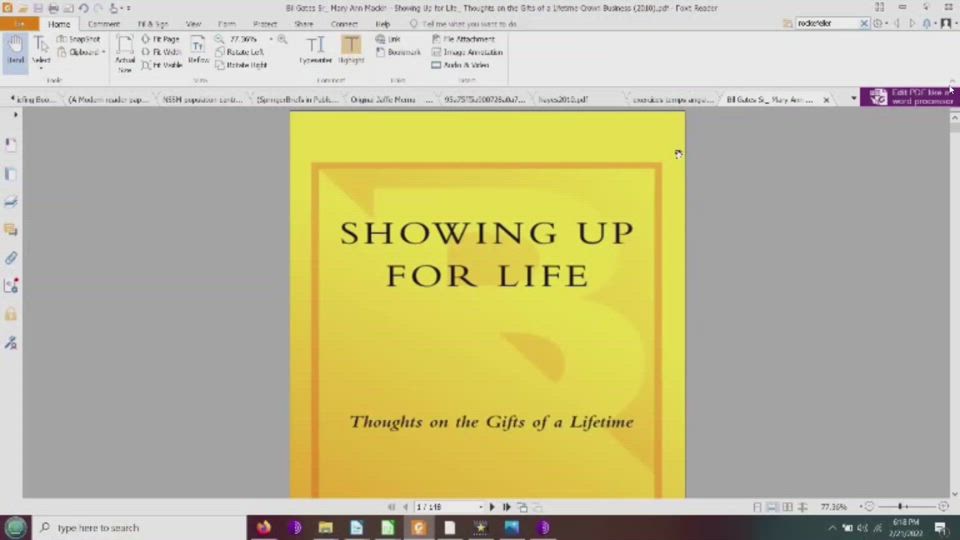This screenshot has width=960, height=540.
Task: Open the zoom percentage dropdown in ribbon
Action: point(270,39)
